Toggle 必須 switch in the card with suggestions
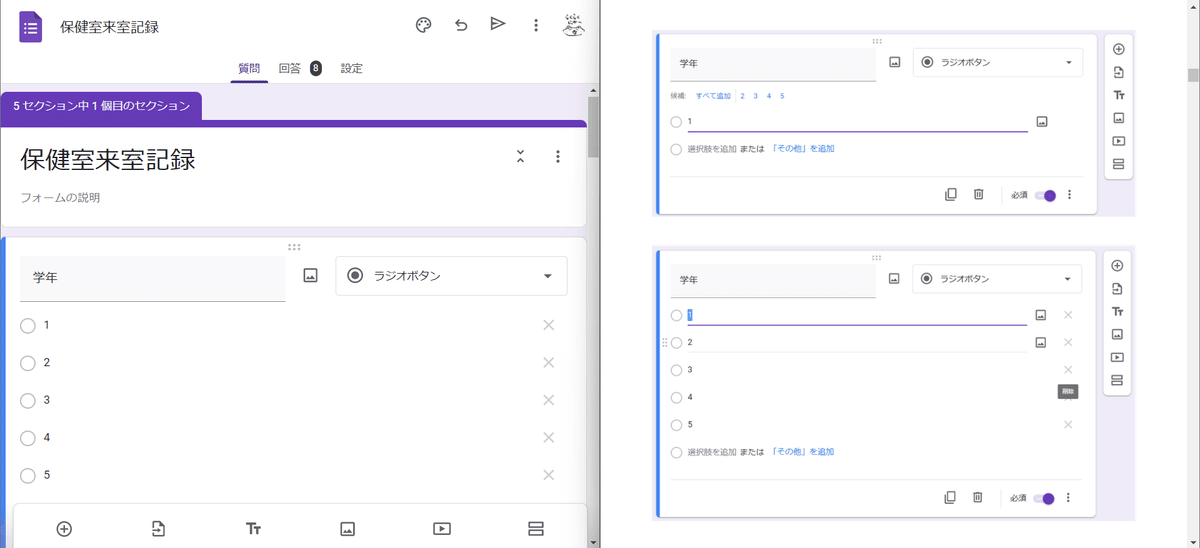This screenshot has height=548, width=1200. 1045,195
